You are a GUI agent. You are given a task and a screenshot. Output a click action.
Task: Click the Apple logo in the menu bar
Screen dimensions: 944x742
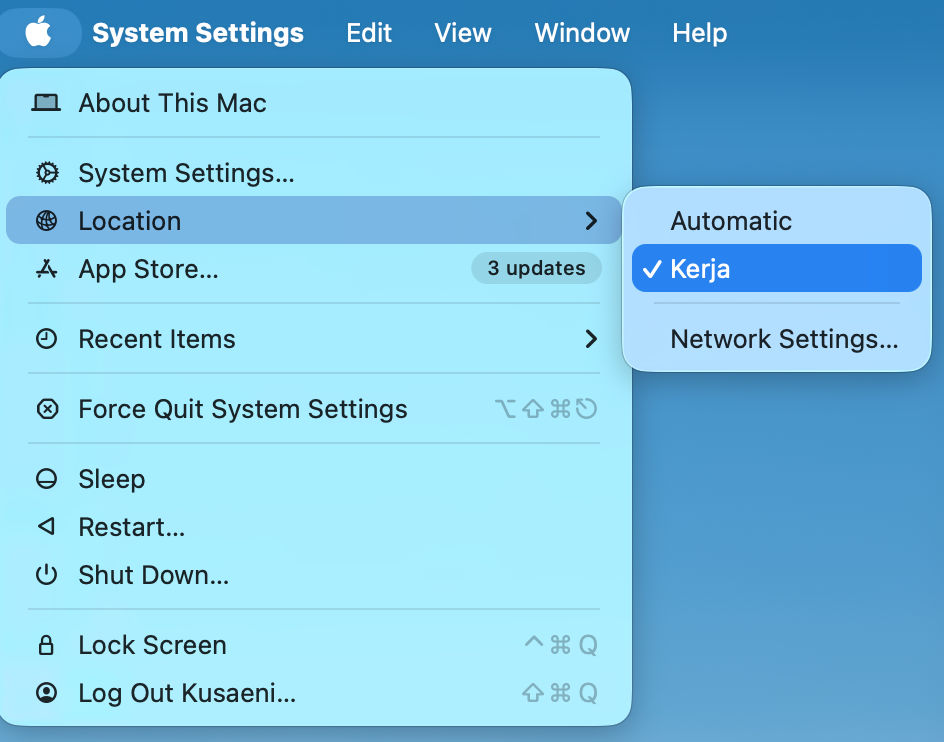point(40,32)
